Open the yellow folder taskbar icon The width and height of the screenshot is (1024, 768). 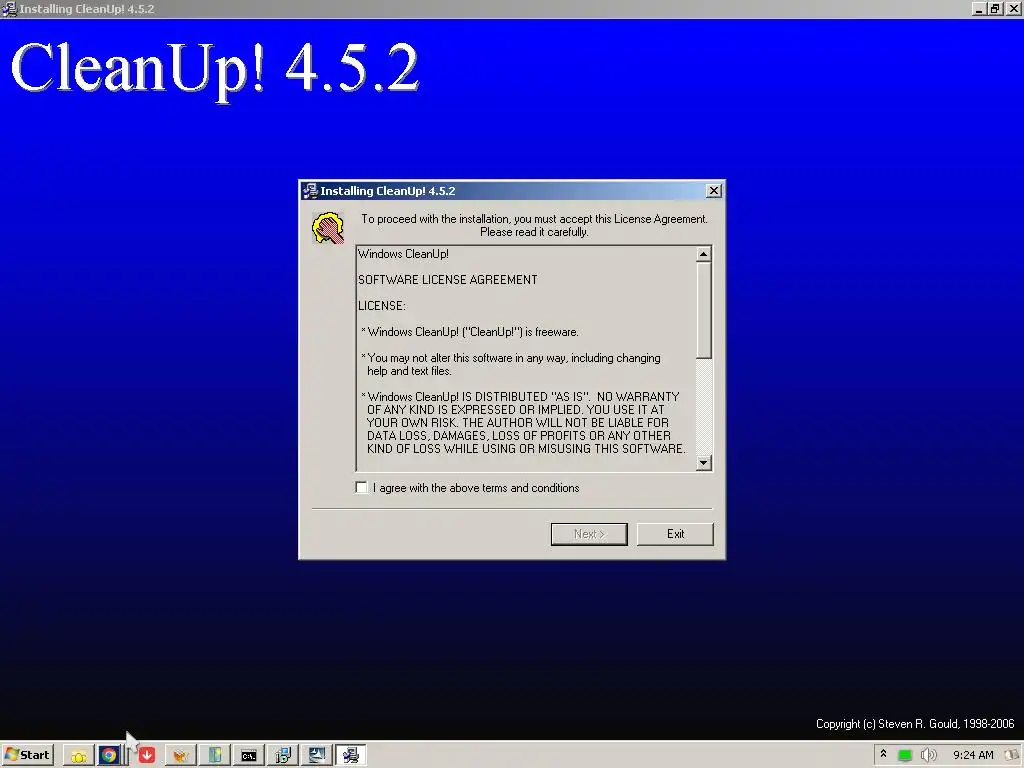[x=78, y=756]
